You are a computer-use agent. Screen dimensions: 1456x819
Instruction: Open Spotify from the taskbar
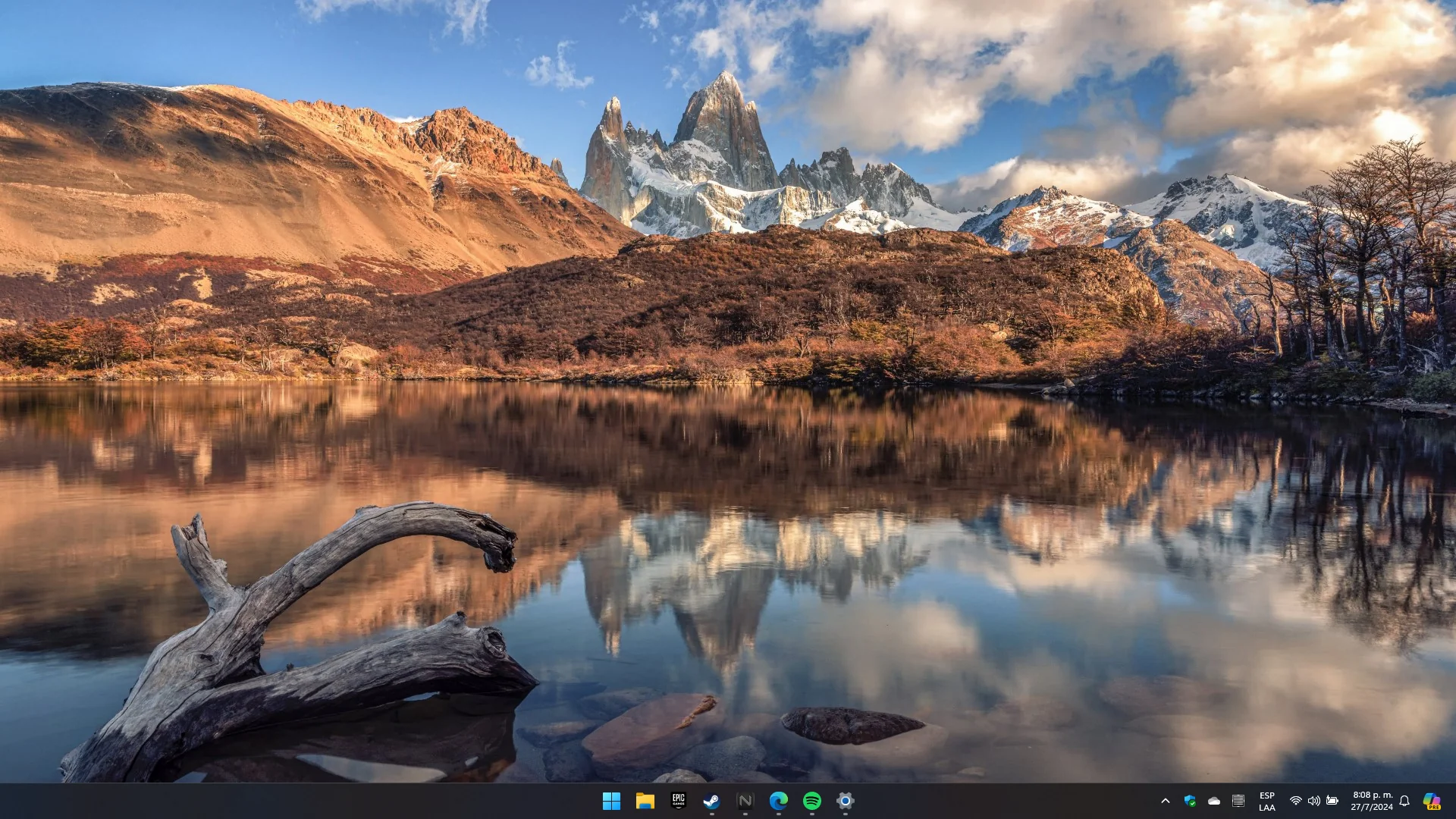(x=811, y=801)
